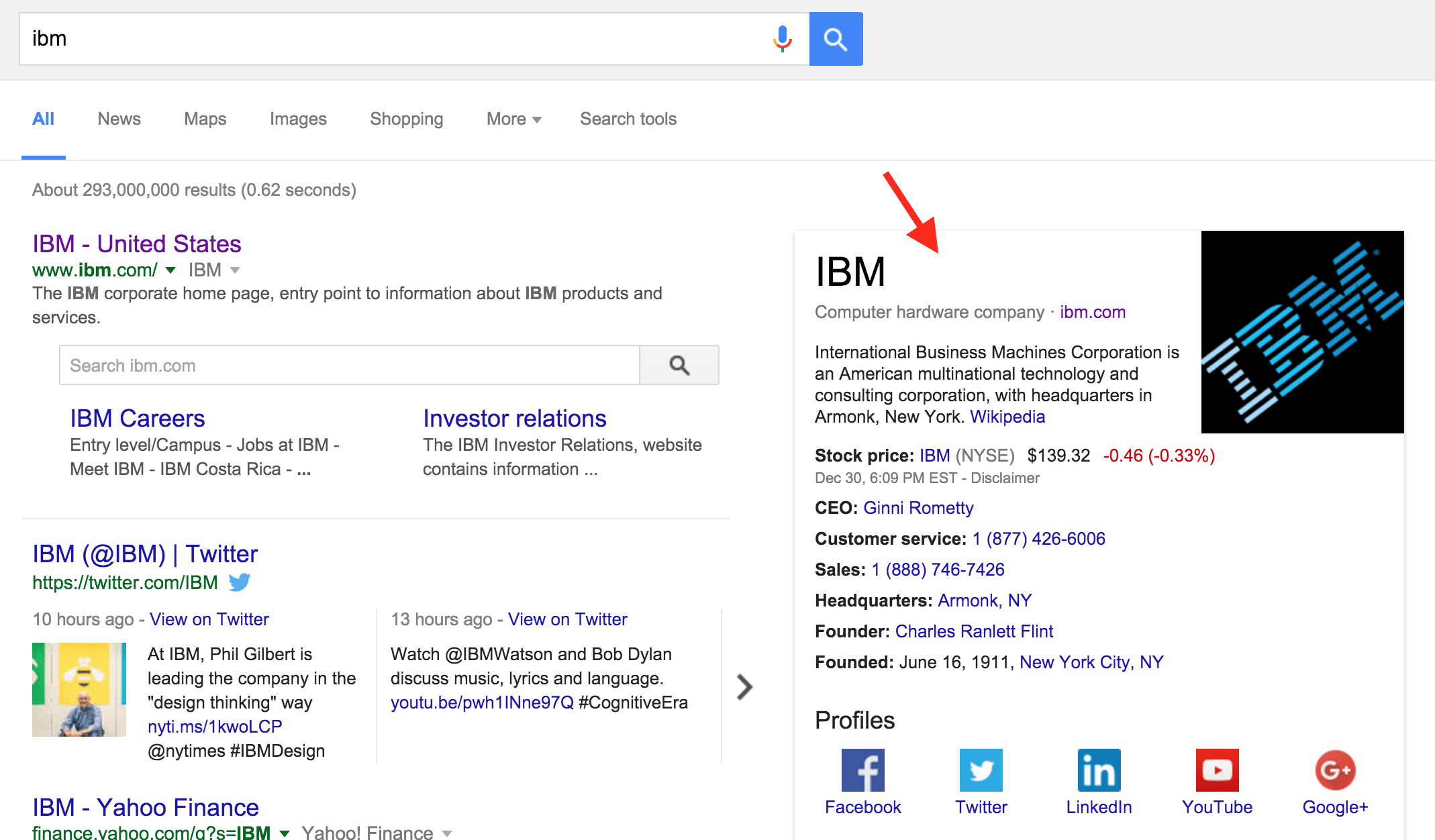The width and height of the screenshot is (1435, 840).
Task: Click the blue magnifier search button
Action: (x=836, y=39)
